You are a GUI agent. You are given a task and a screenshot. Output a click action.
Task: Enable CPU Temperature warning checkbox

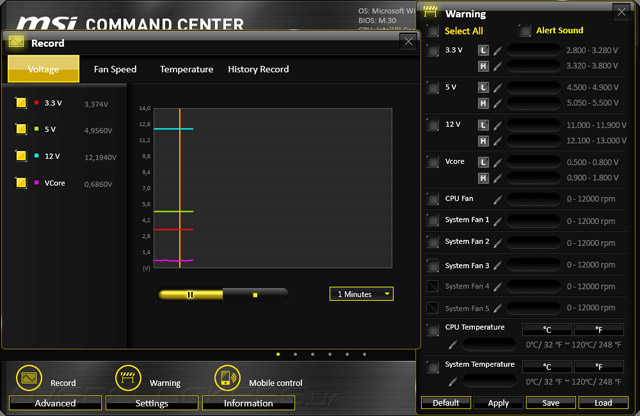click(433, 329)
